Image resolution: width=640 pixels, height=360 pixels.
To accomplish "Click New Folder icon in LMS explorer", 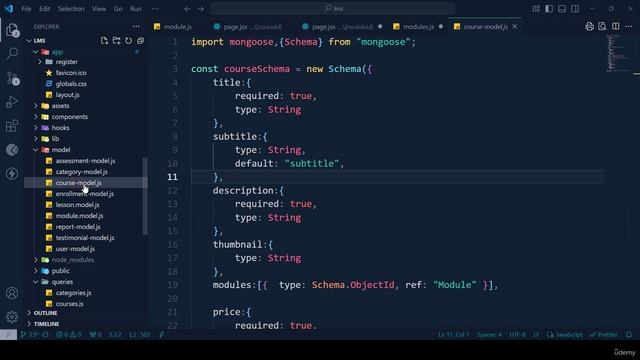I will click(x=116, y=41).
